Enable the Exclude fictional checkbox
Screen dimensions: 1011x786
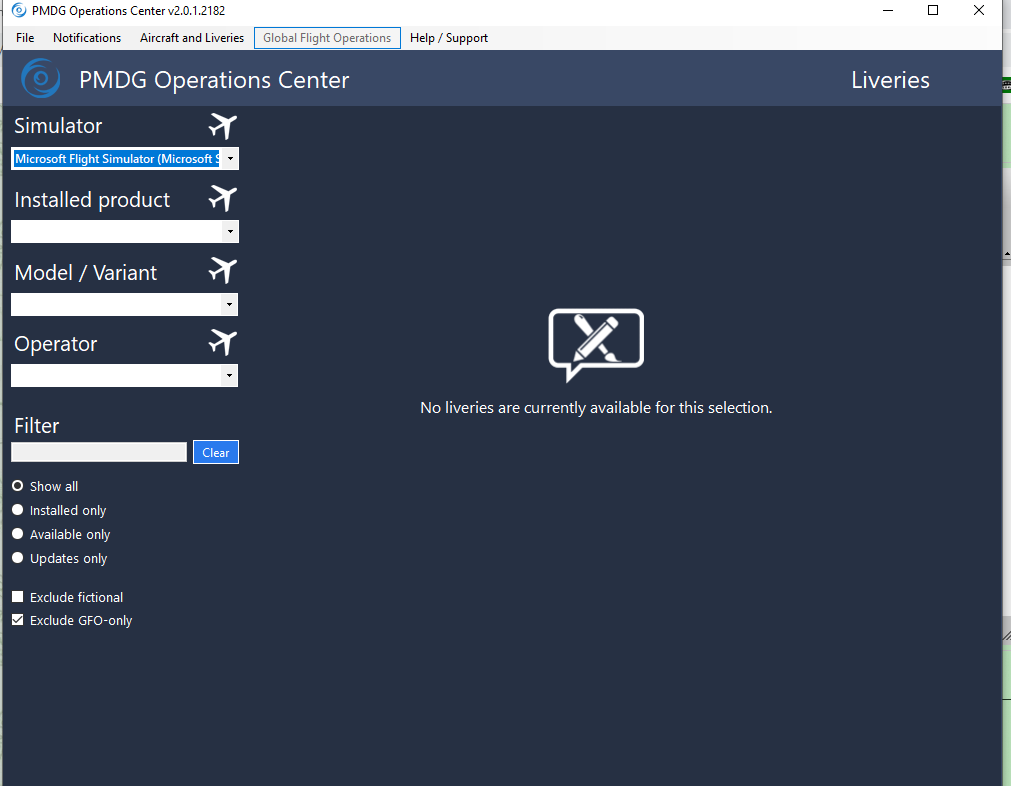(x=17, y=596)
